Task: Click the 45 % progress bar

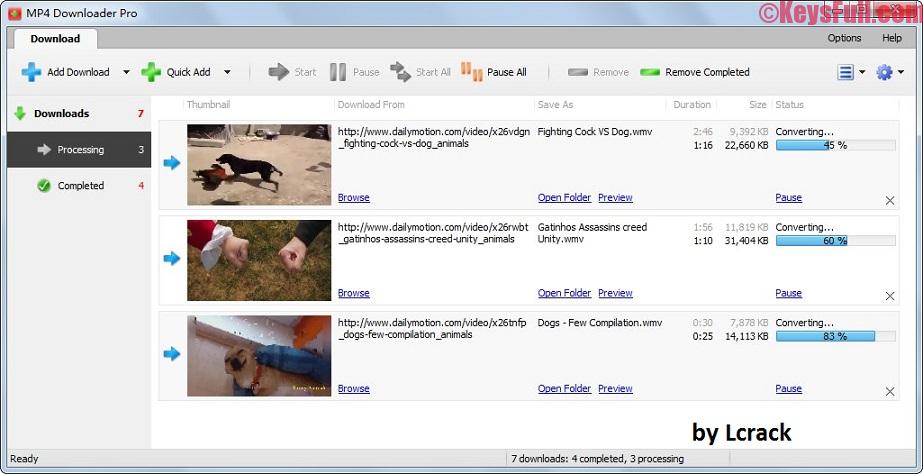Action: pos(836,145)
